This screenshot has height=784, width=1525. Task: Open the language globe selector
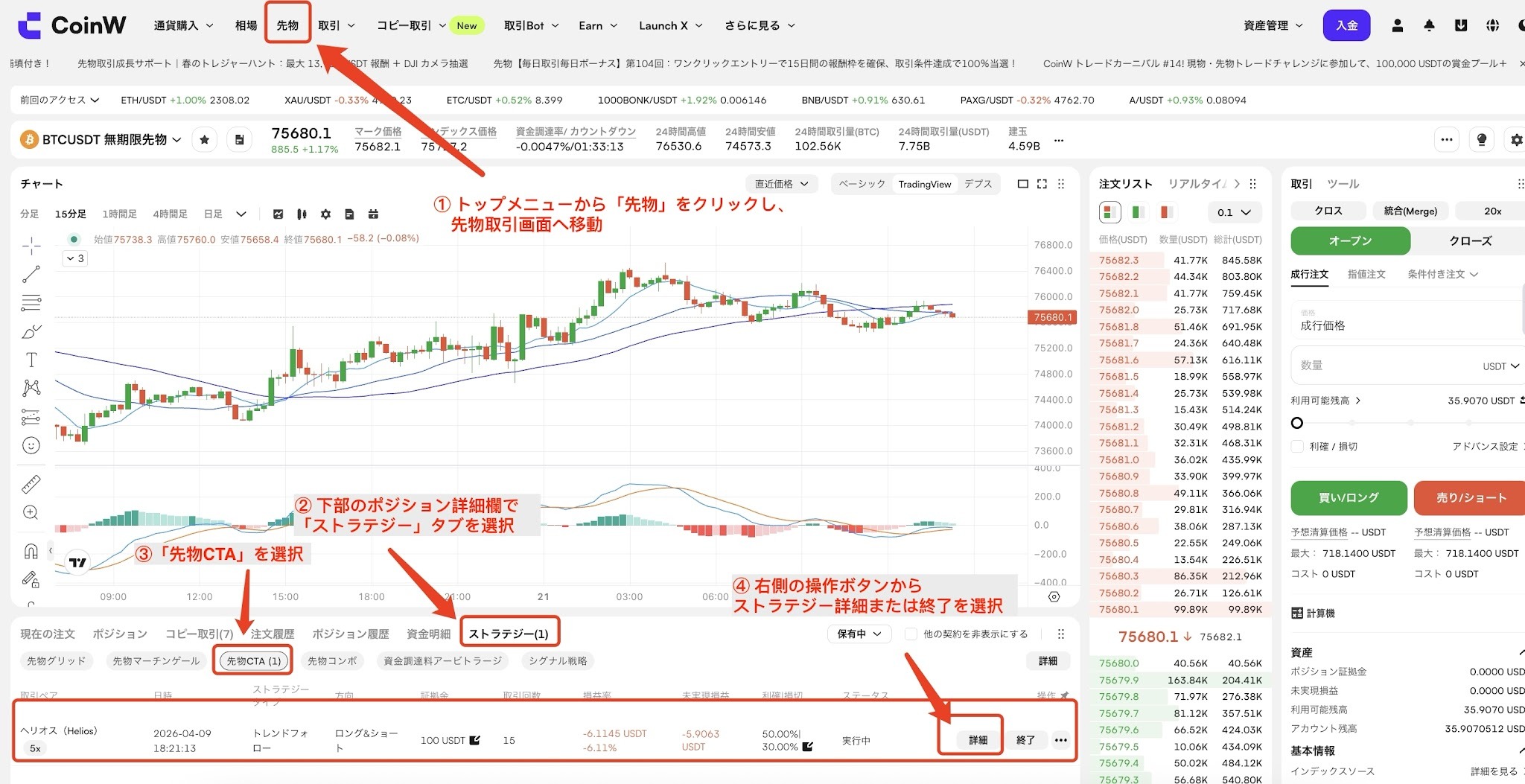pos(1492,25)
